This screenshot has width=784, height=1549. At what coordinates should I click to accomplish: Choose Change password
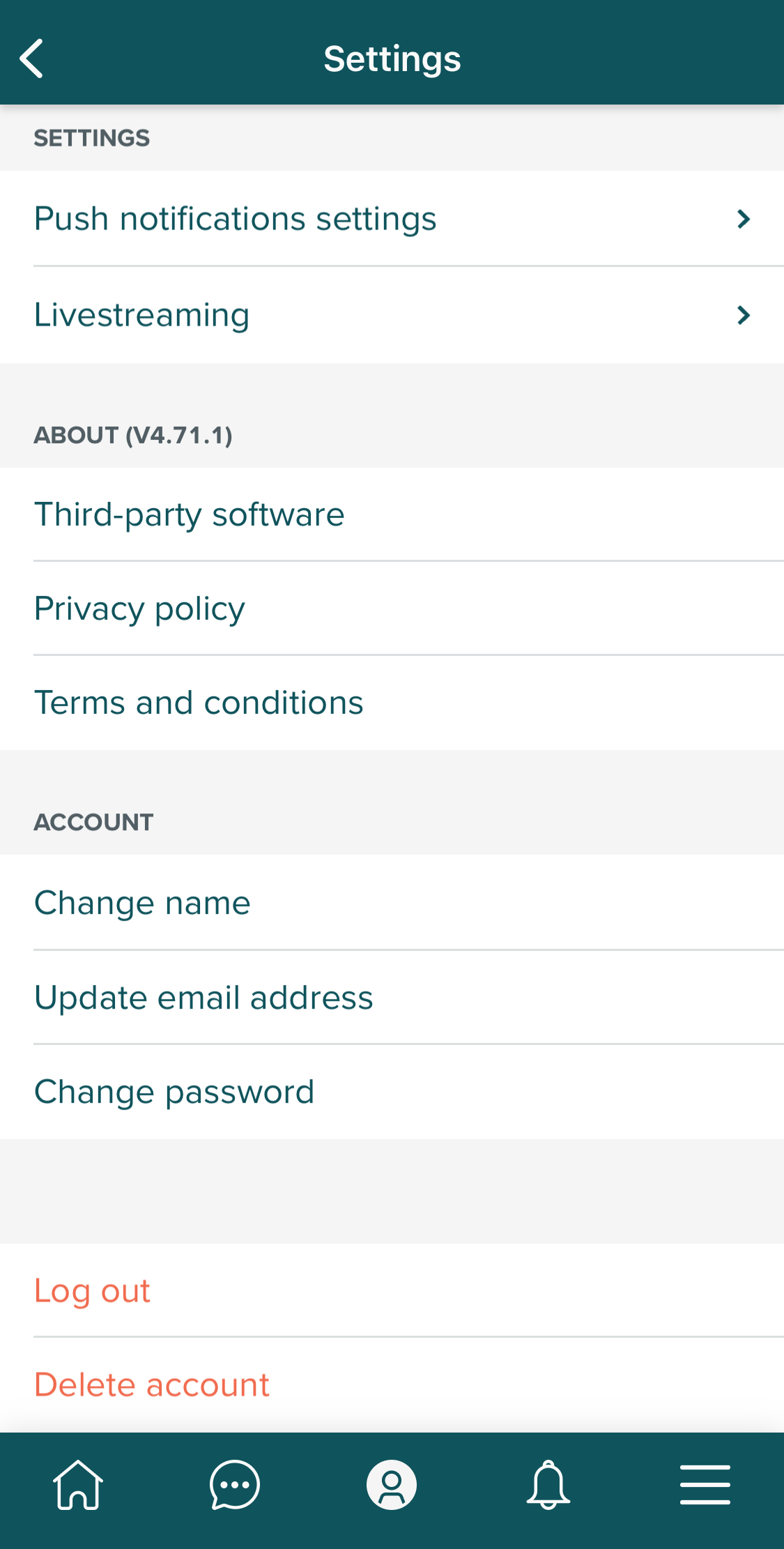(175, 1092)
